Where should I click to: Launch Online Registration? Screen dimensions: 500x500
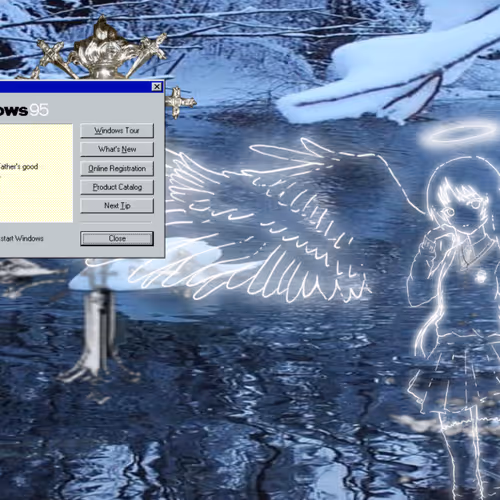coord(117,168)
